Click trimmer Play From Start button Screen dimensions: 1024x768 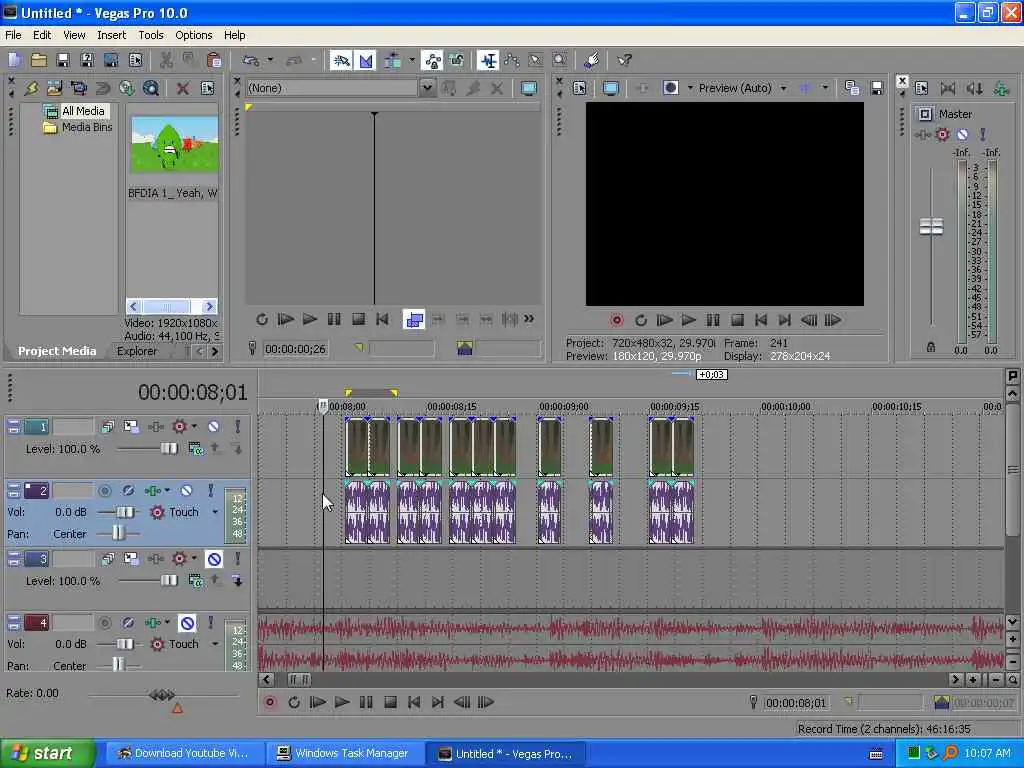coord(285,319)
